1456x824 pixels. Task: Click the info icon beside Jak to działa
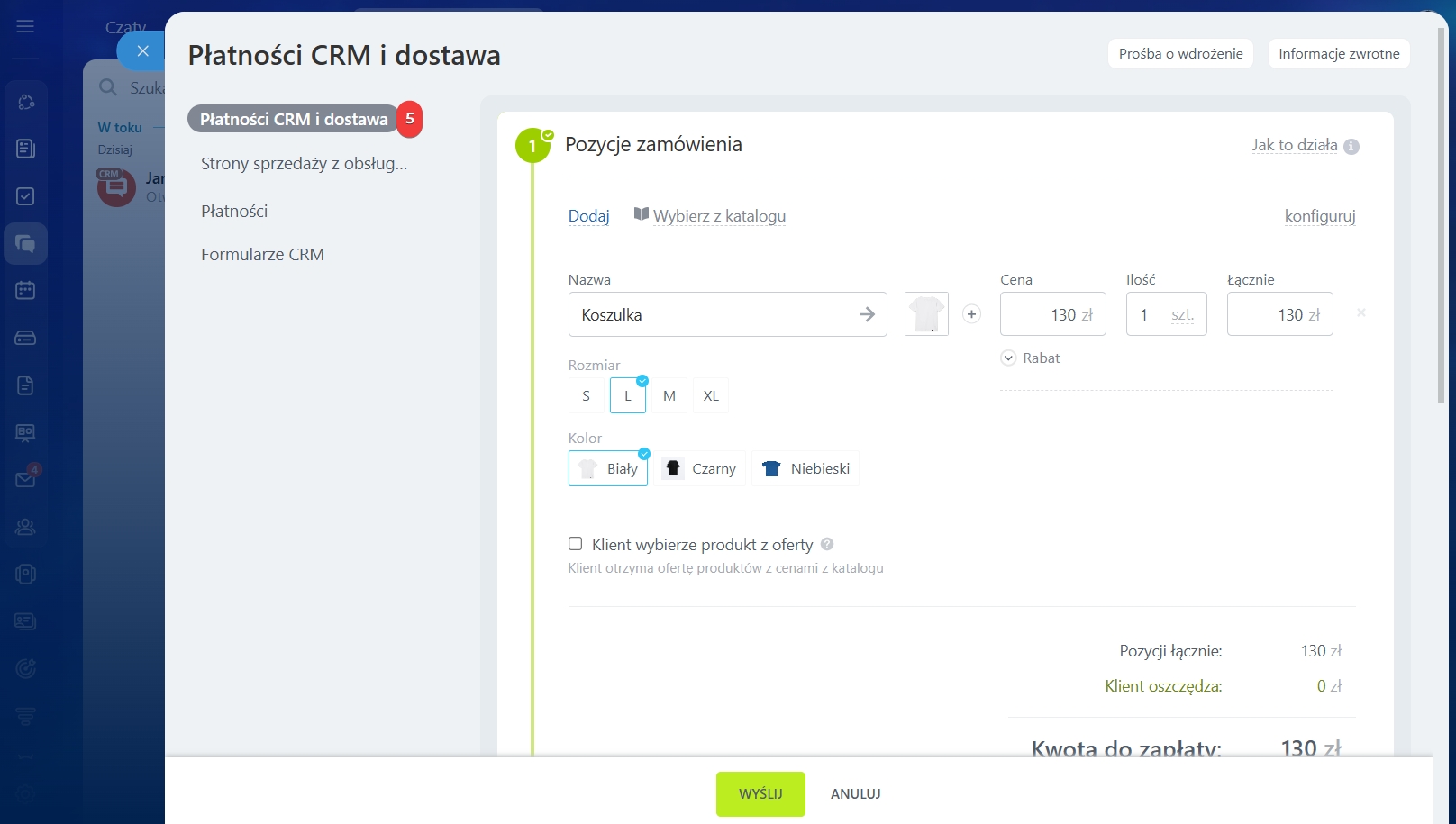(1351, 147)
